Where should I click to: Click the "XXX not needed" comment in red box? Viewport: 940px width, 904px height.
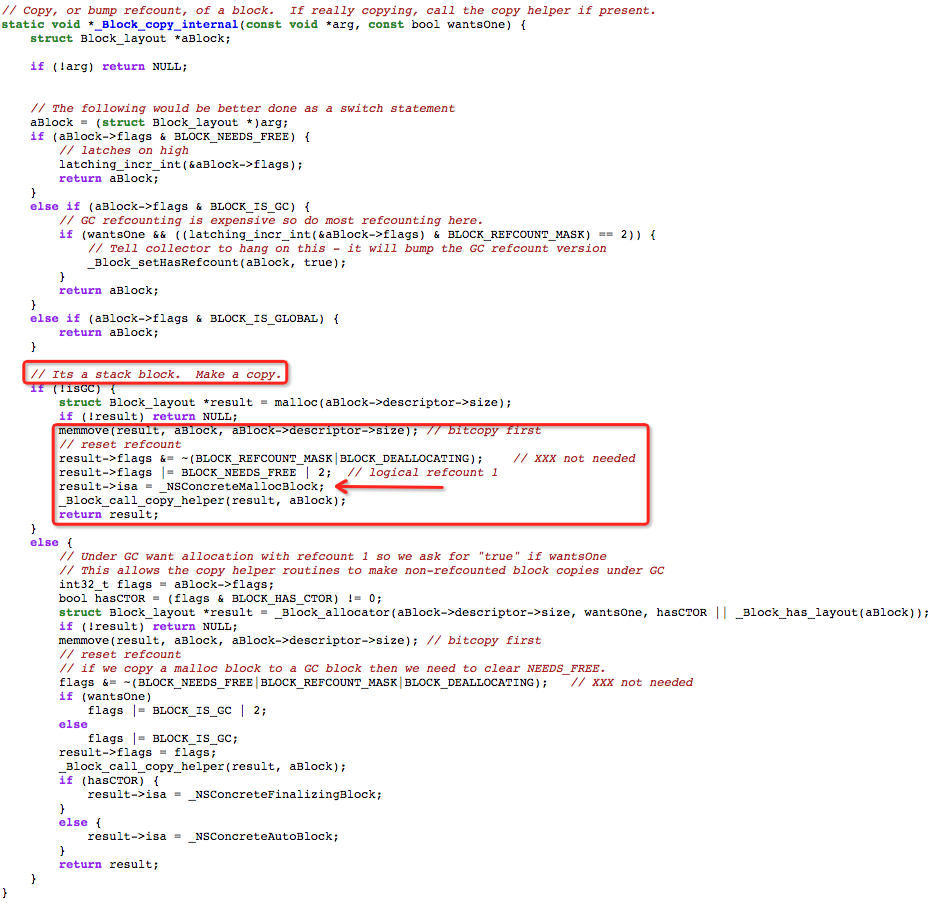coord(574,458)
